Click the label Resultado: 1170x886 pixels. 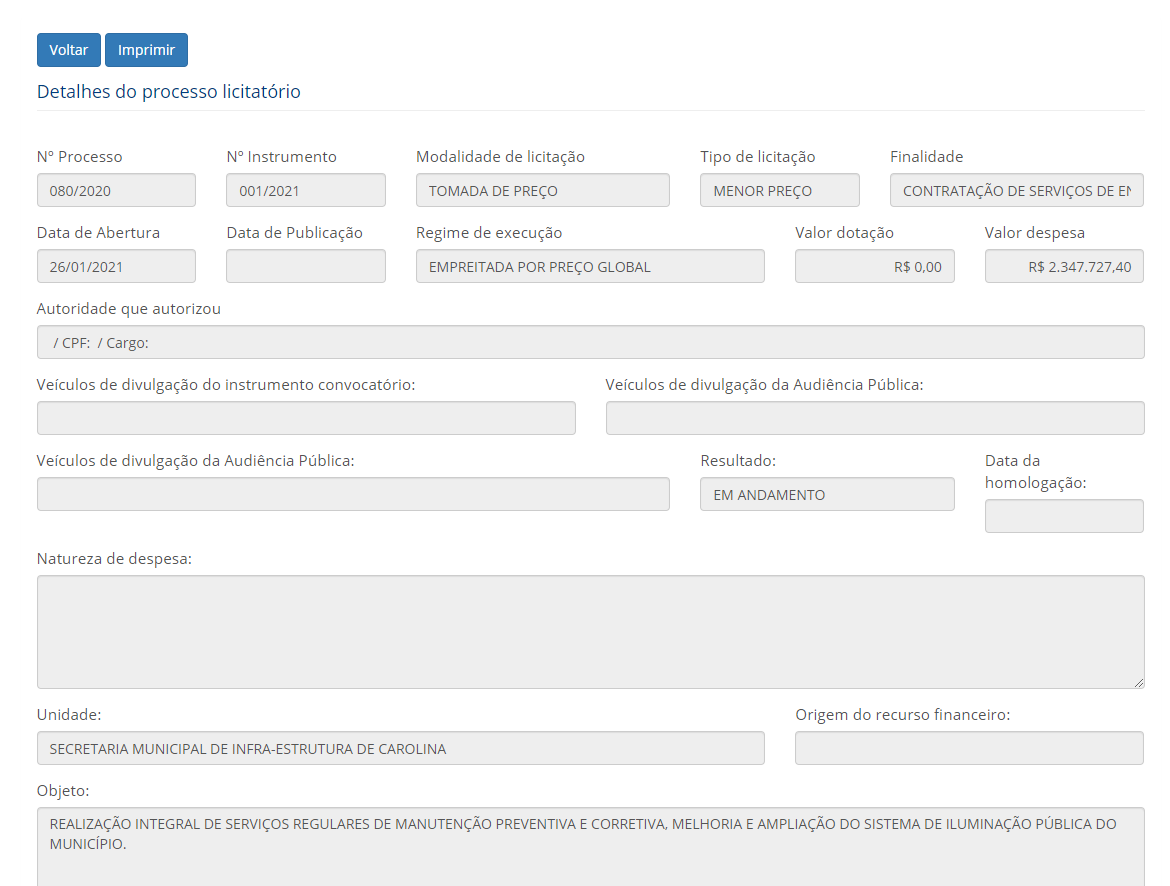click(738, 461)
